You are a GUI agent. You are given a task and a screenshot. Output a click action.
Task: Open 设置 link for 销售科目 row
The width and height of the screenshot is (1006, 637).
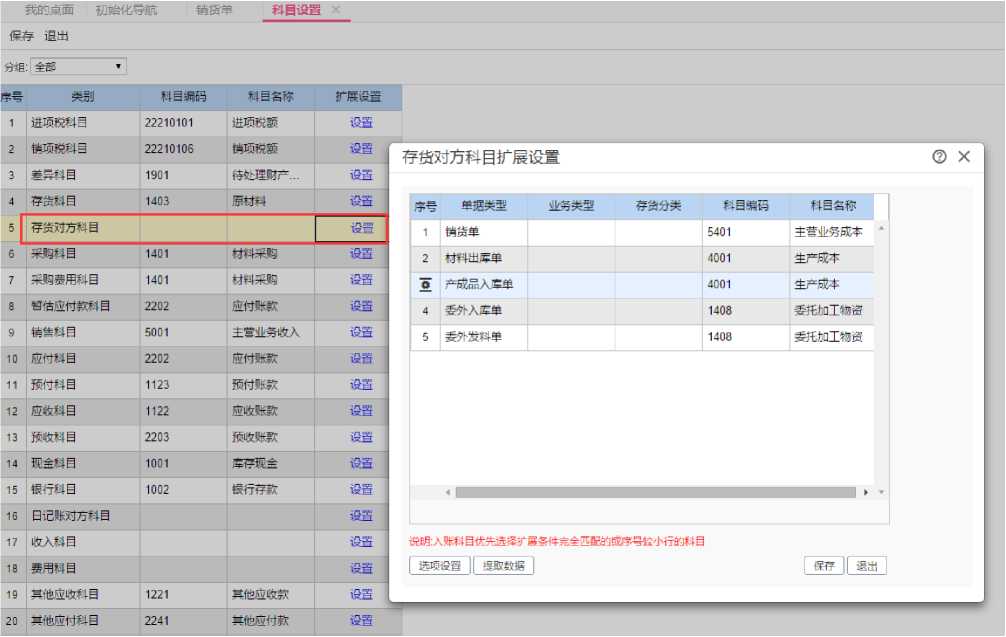tap(361, 332)
